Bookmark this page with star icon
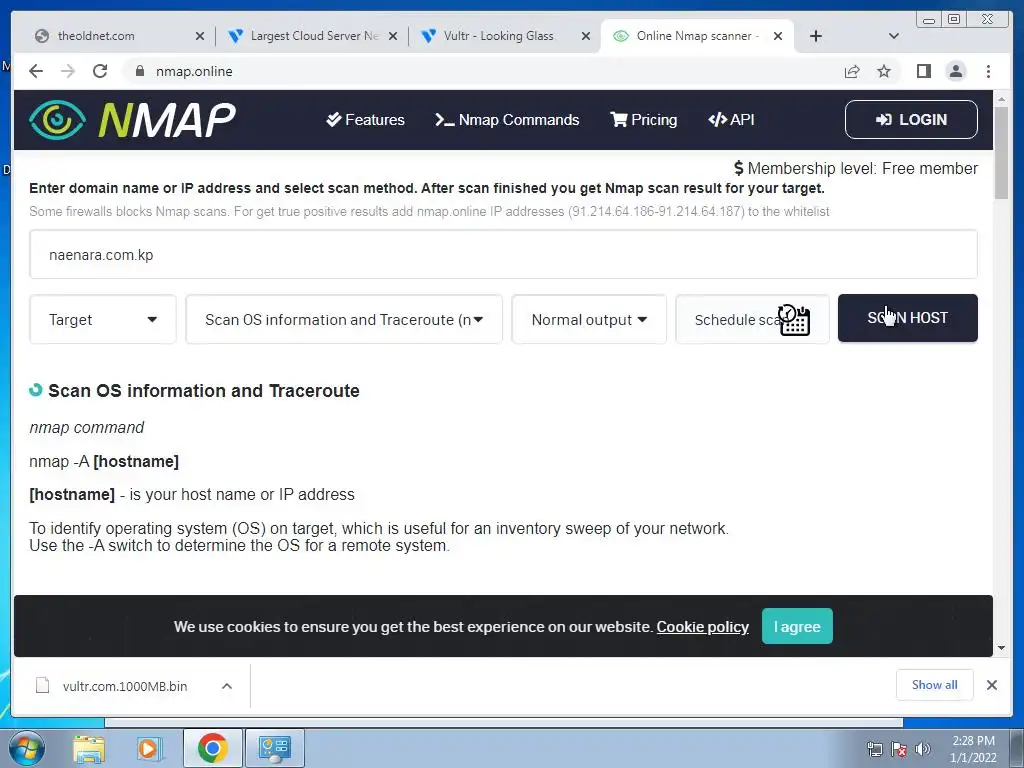 pos(884,71)
